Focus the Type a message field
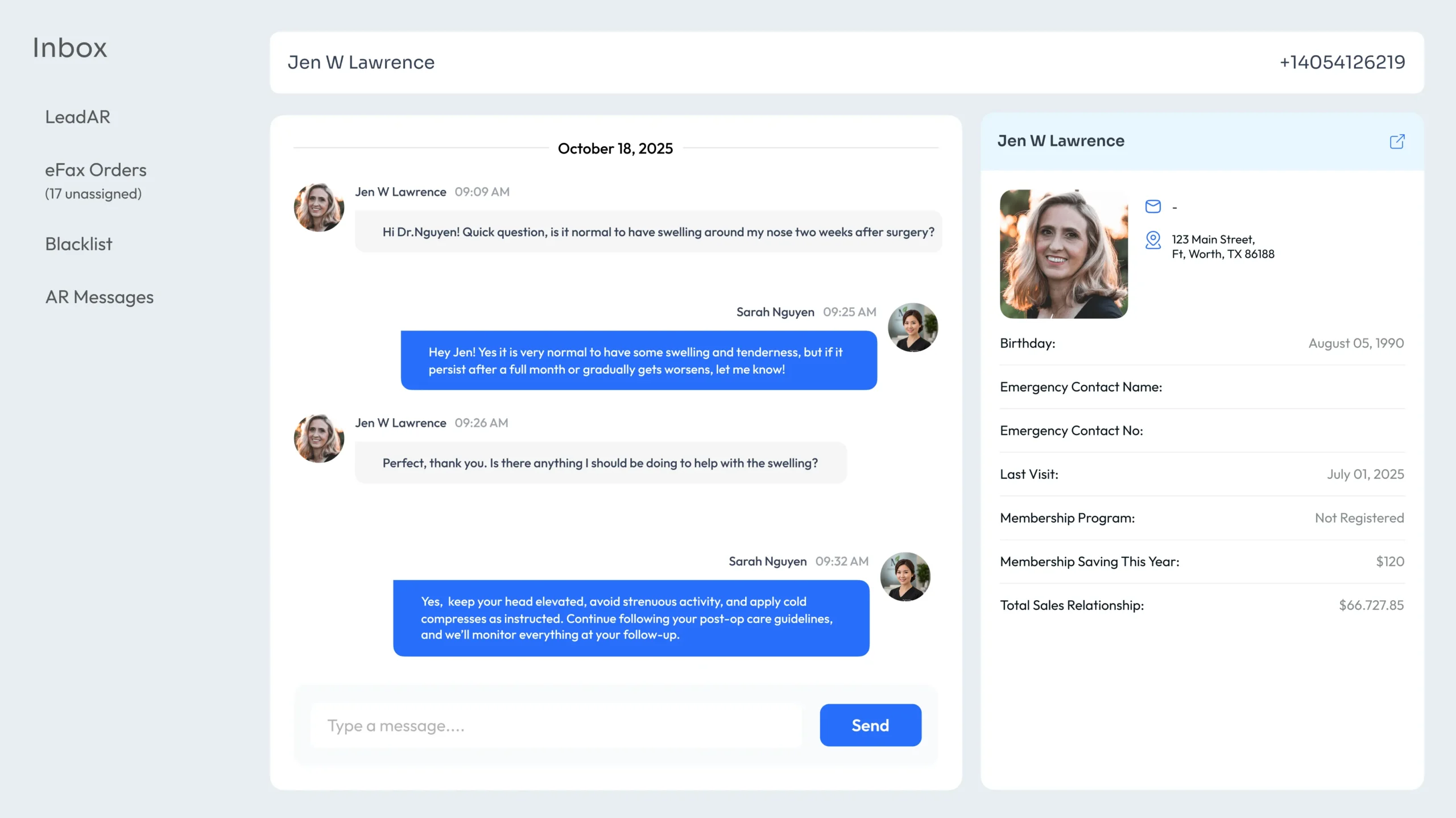 [556, 725]
